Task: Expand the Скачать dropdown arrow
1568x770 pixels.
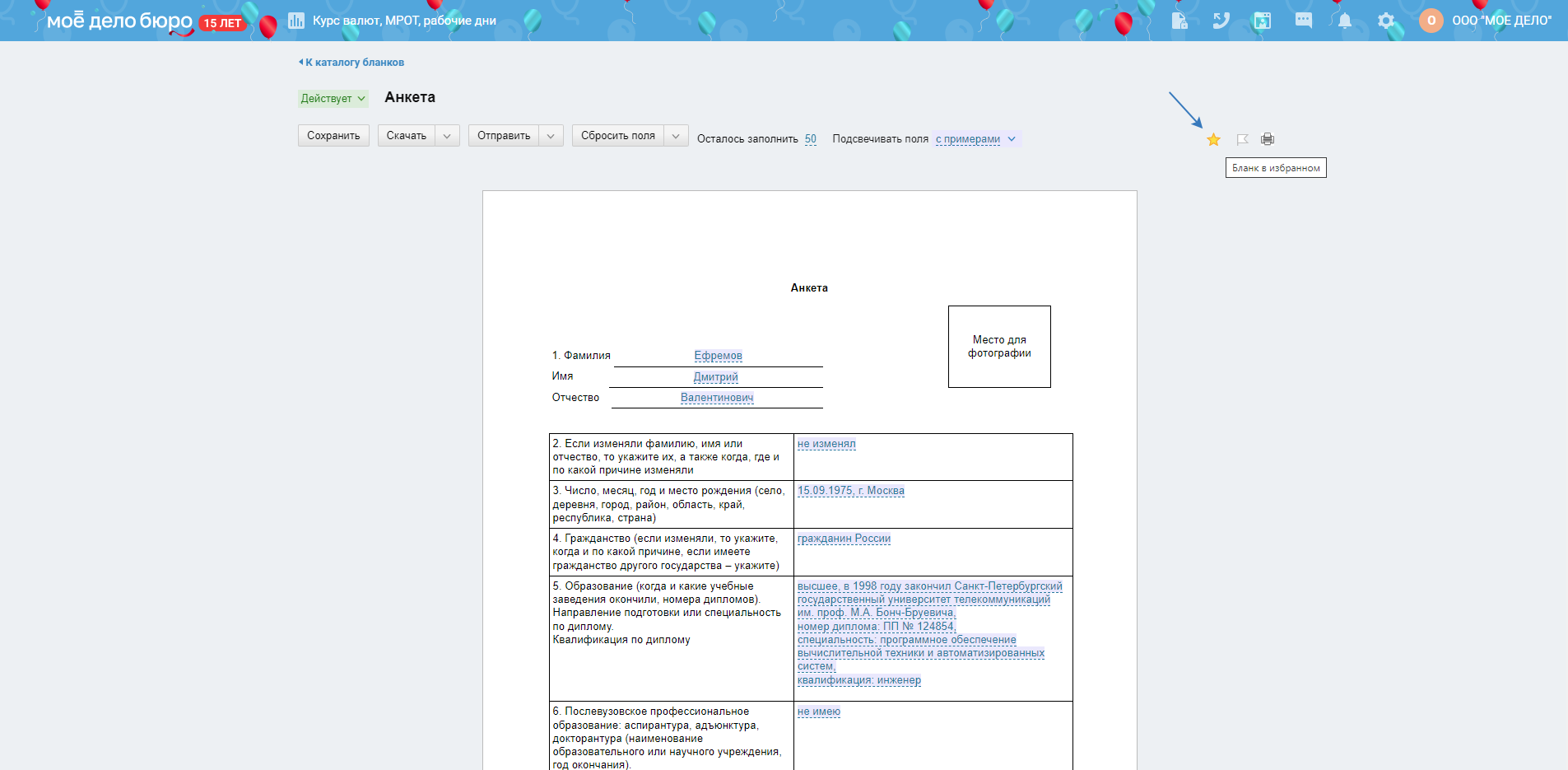Action: click(x=447, y=136)
